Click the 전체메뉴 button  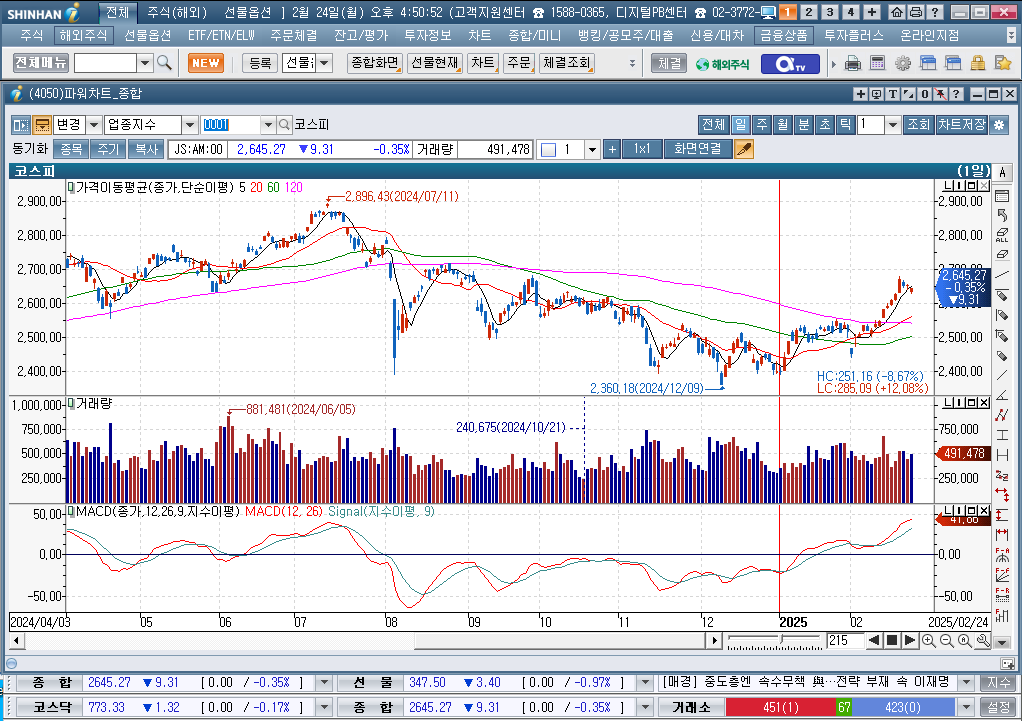coord(41,63)
